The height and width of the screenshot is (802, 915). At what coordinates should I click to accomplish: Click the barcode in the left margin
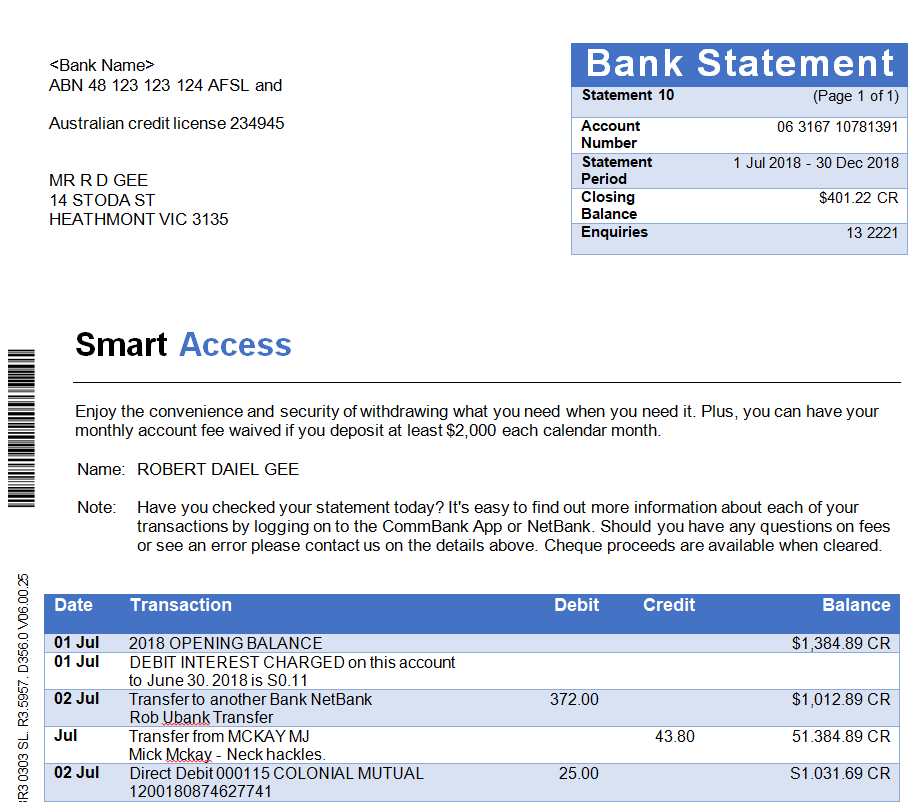(21, 428)
